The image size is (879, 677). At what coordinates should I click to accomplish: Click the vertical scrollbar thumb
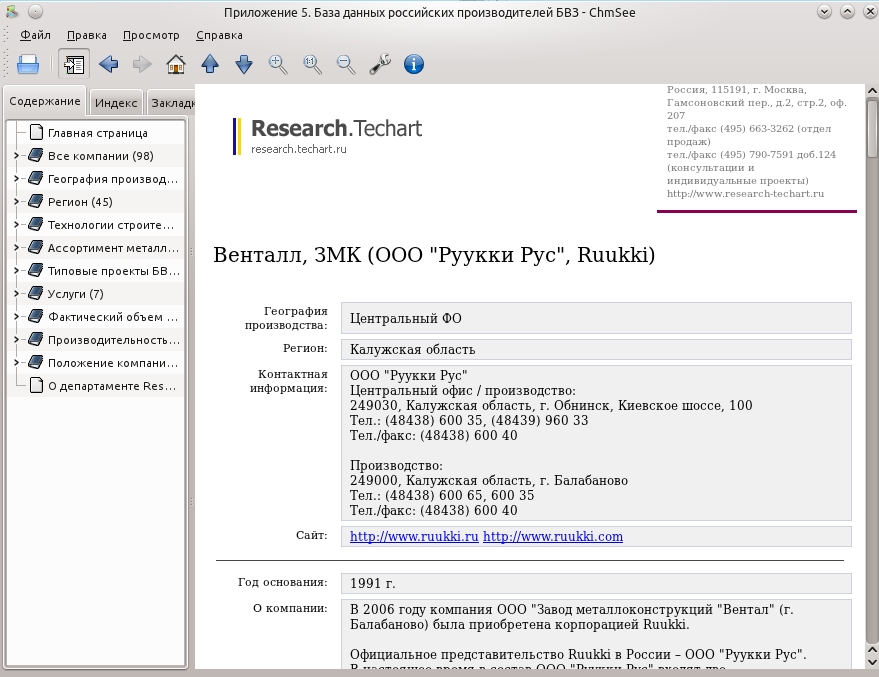point(872,128)
